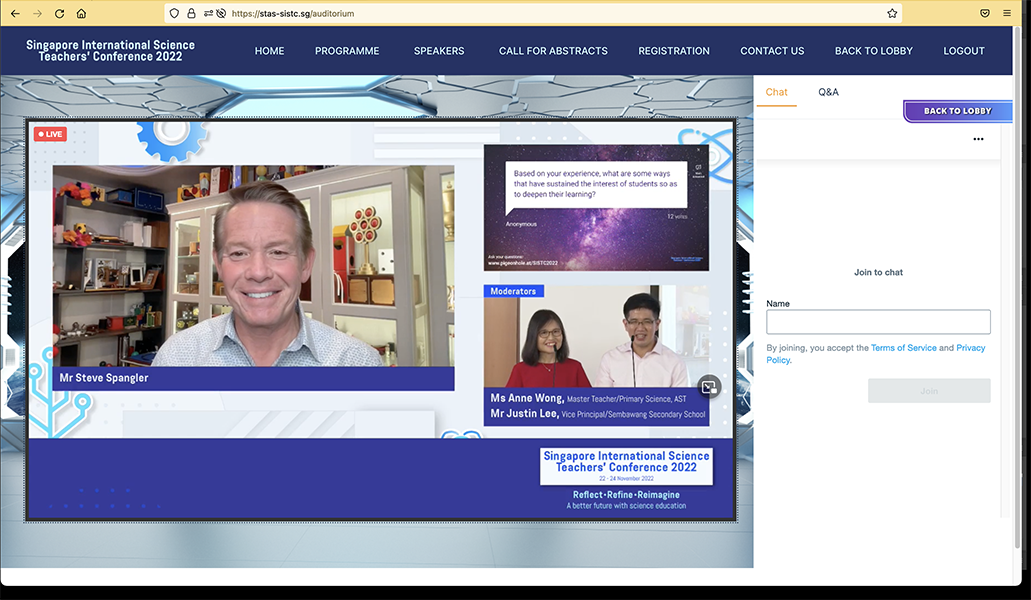Open Pocket save icon in toolbar

pyautogui.click(x=984, y=13)
